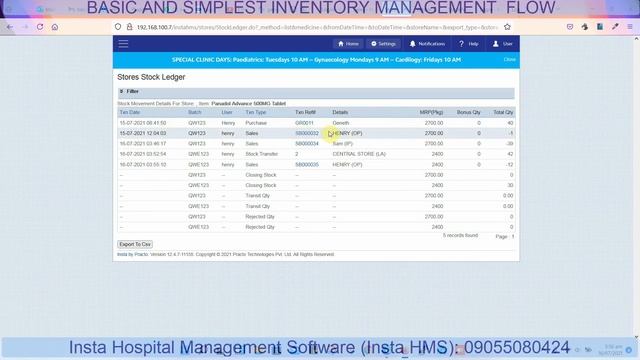The width and height of the screenshot is (640, 360).
Task: Click the Total Qty column header
Action: click(503, 112)
